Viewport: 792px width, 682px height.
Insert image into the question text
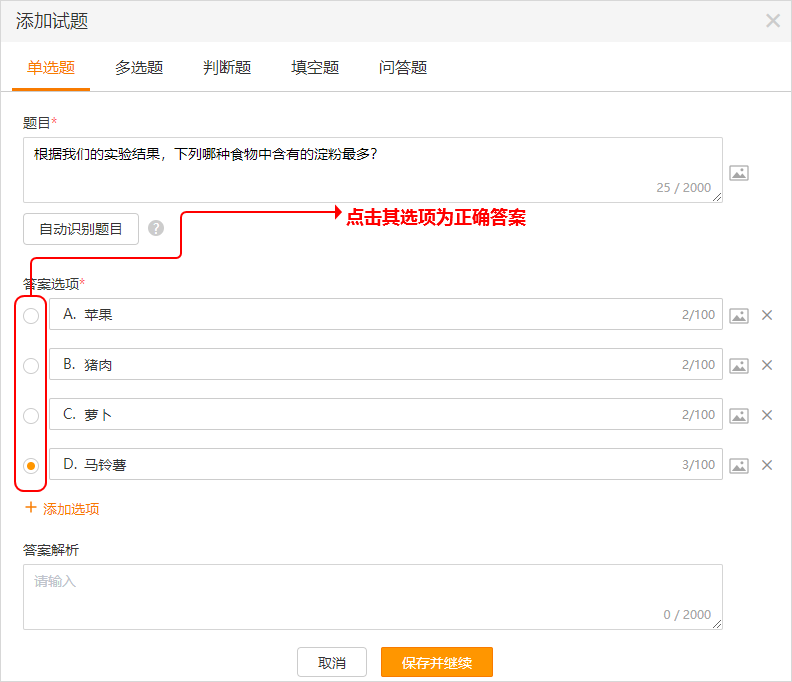click(738, 173)
